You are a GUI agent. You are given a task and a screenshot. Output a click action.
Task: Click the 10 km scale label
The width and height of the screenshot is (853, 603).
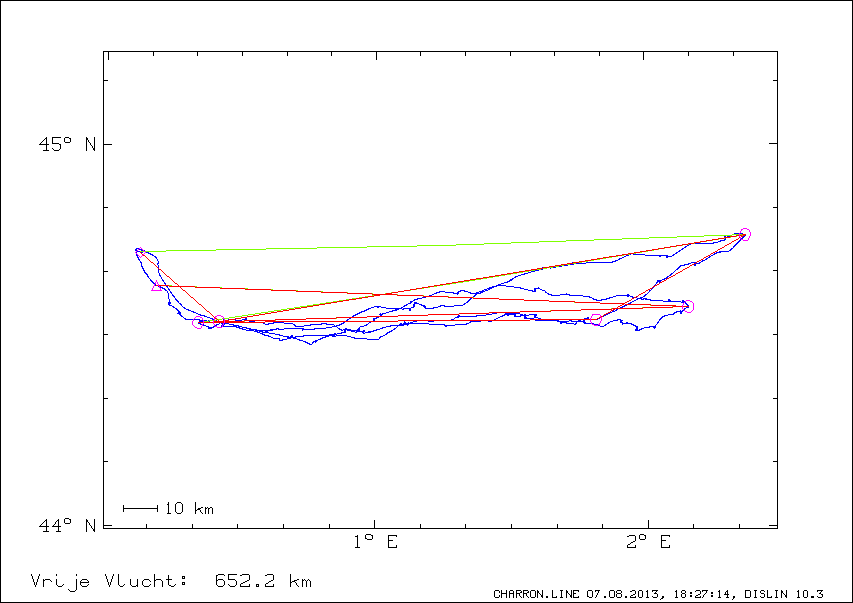point(189,508)
